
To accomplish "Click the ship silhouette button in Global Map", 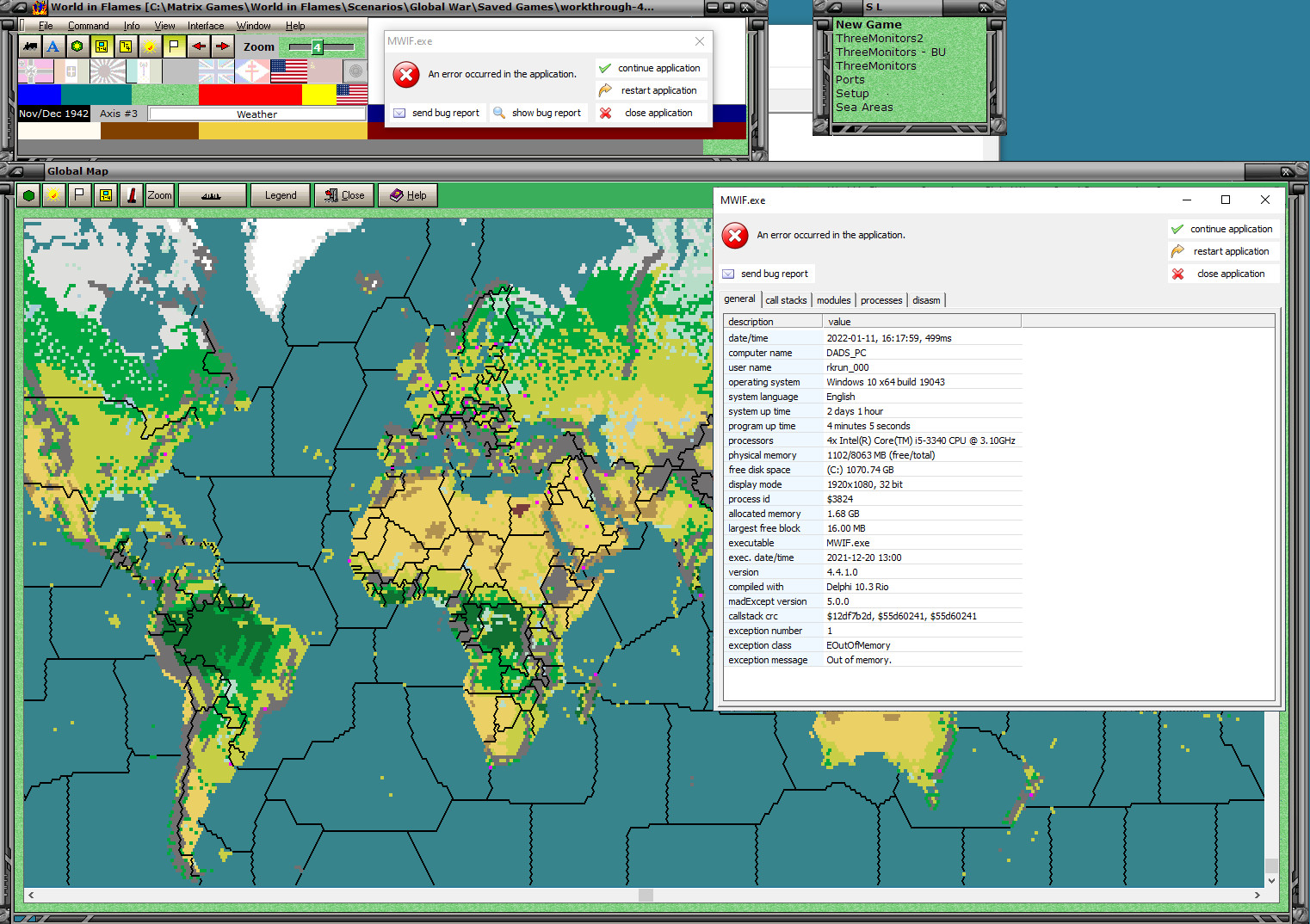I will (212, 195).
